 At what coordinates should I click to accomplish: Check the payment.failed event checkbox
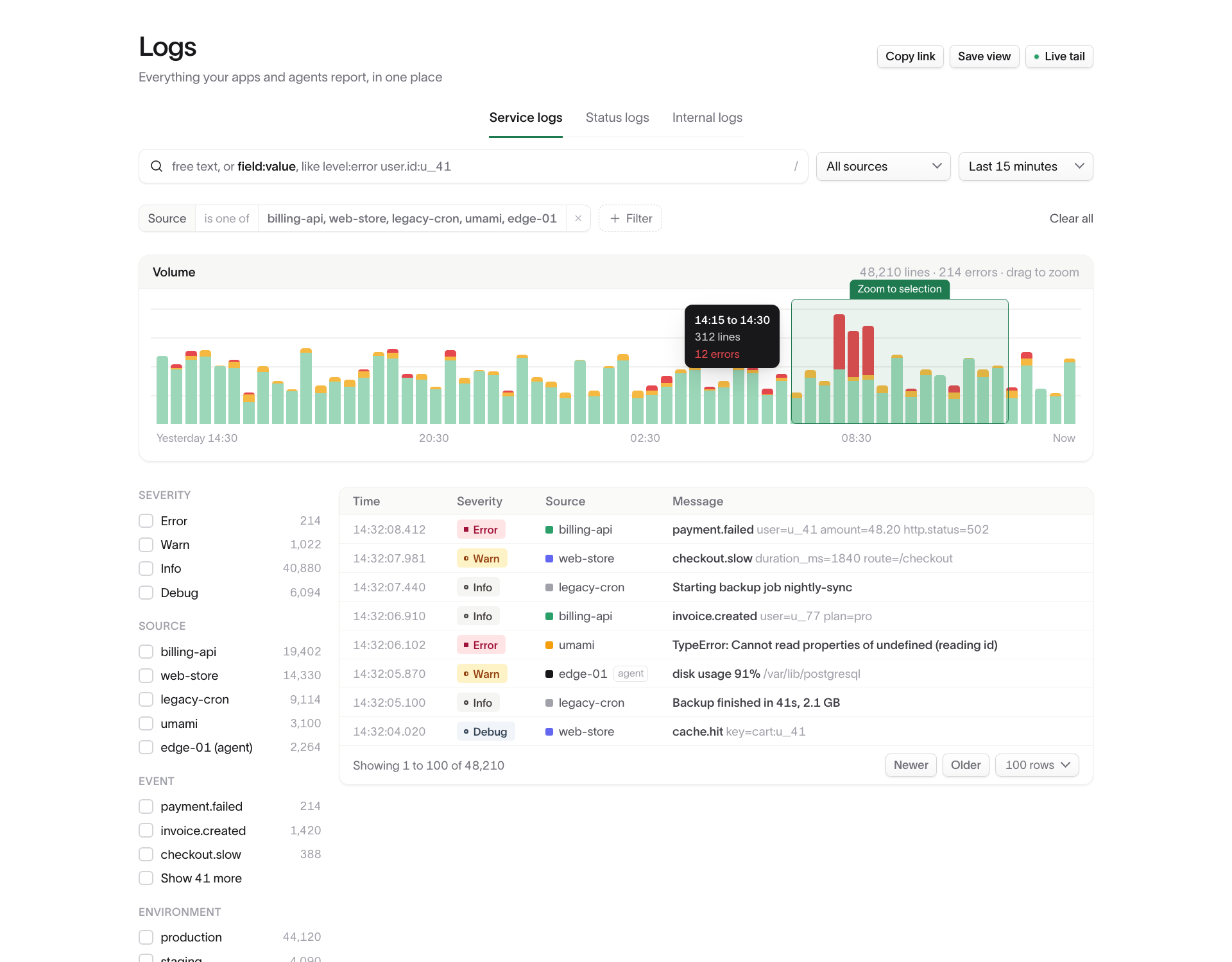[146, 806]
